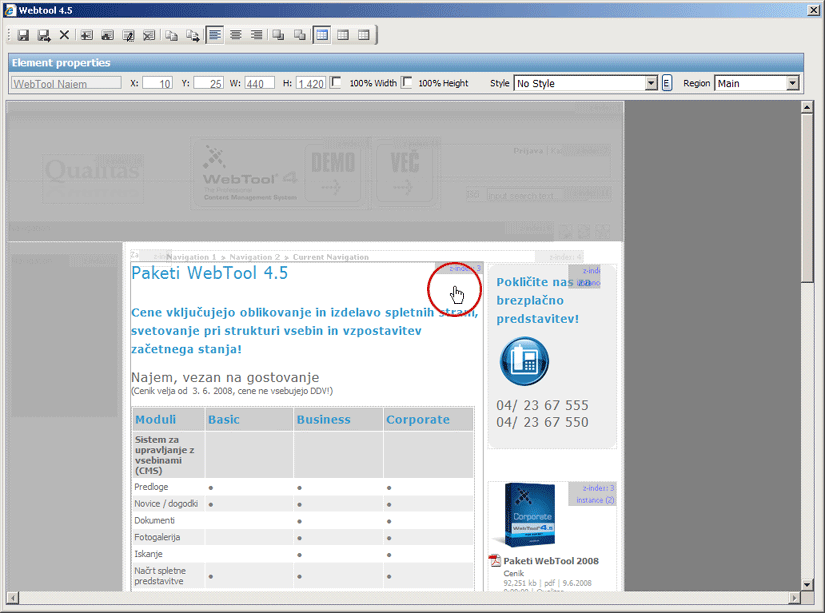Image resolution: width=825 pixels, height=613 pixels.
Task: Select the Align Right toolbar button
Action: click(x=257, y=35)
